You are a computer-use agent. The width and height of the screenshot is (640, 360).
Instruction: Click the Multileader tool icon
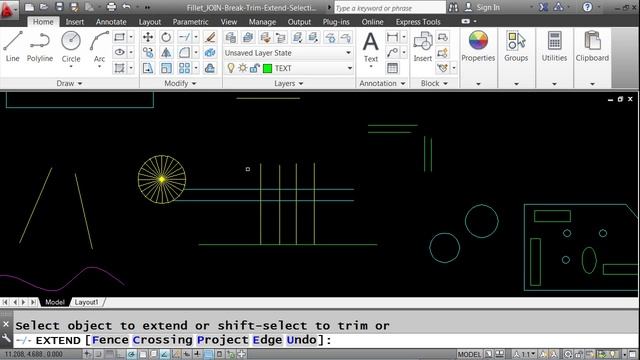coord(392,52)
